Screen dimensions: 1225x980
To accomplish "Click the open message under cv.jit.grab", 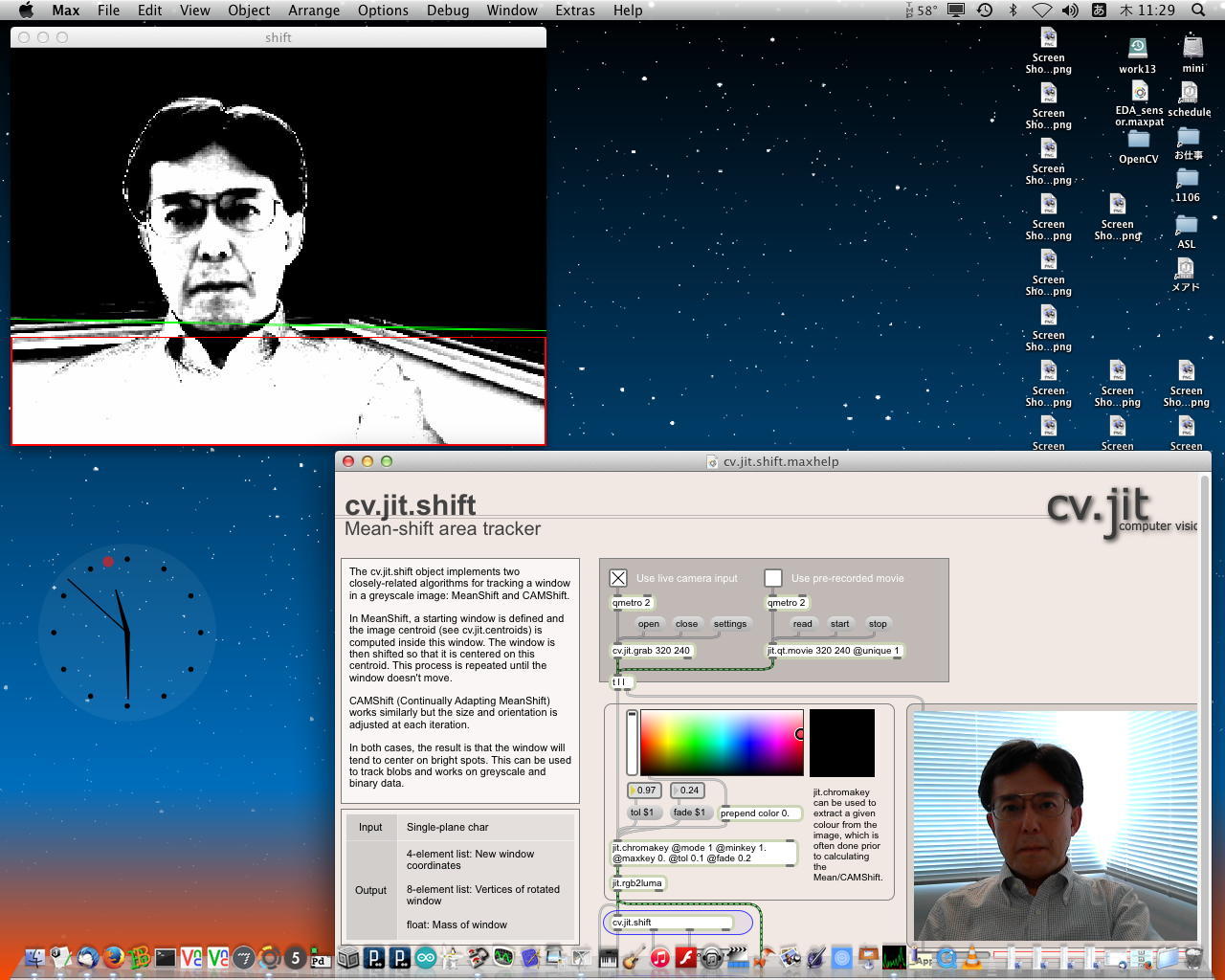I will coord(649,624).
